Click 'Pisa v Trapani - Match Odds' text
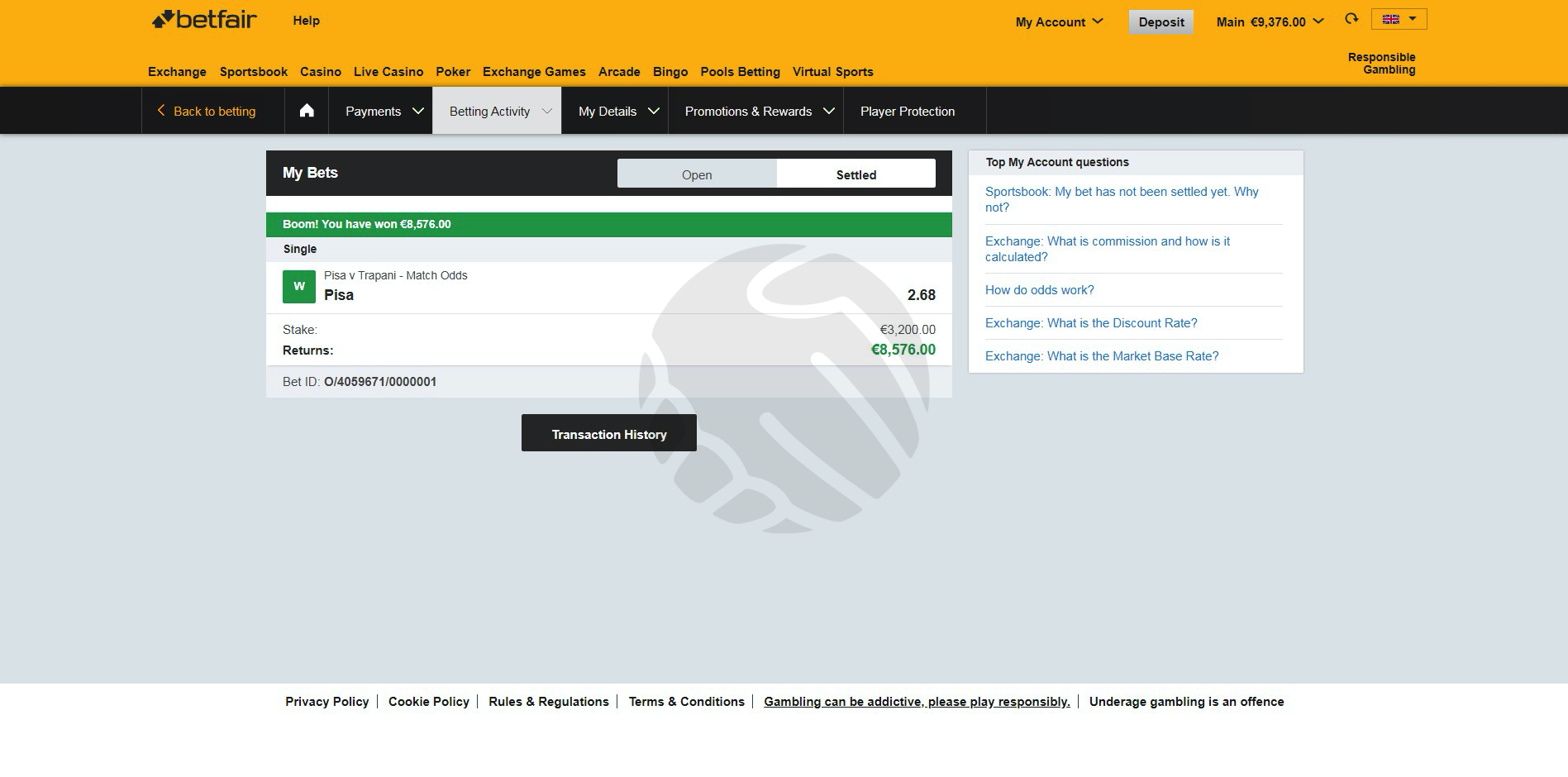This screenshot has width=1568, height=777. [396, 275]
